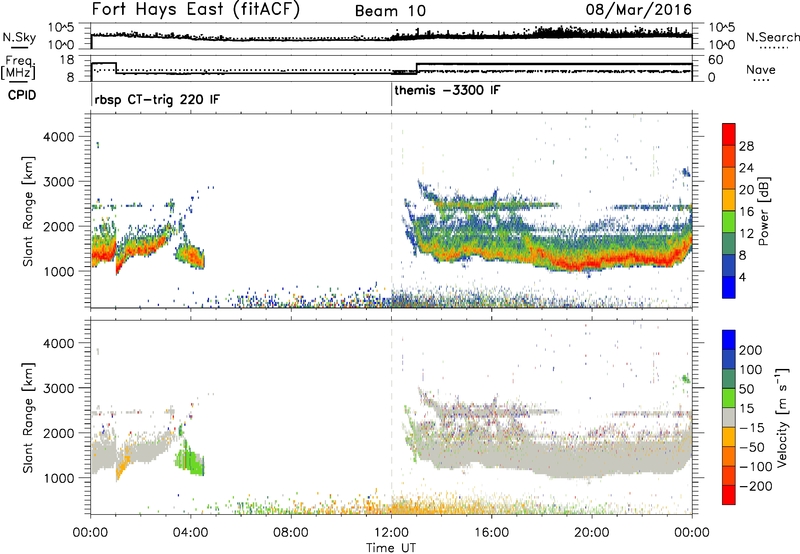The width and height of the screenshot is (800, 554).
Task: Click the 'Beam 10' label
Action: click(x=390, y=11)
